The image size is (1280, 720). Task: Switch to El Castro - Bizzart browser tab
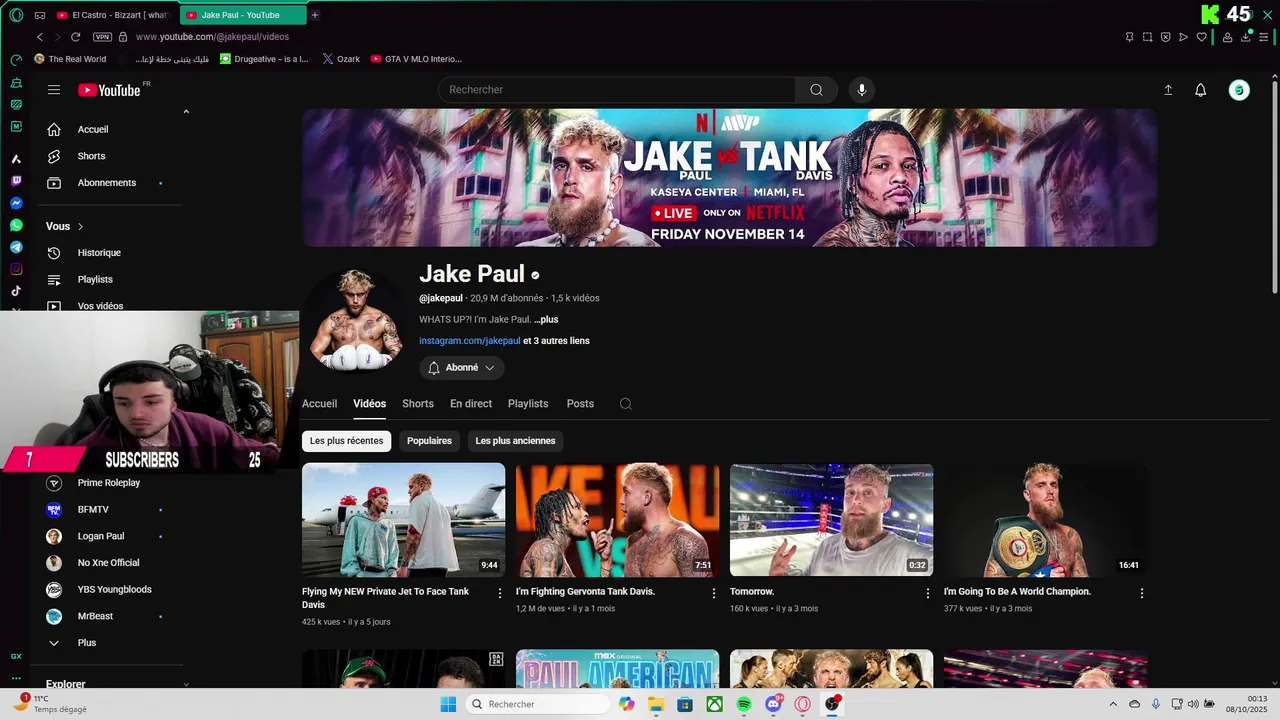(114, 15)
